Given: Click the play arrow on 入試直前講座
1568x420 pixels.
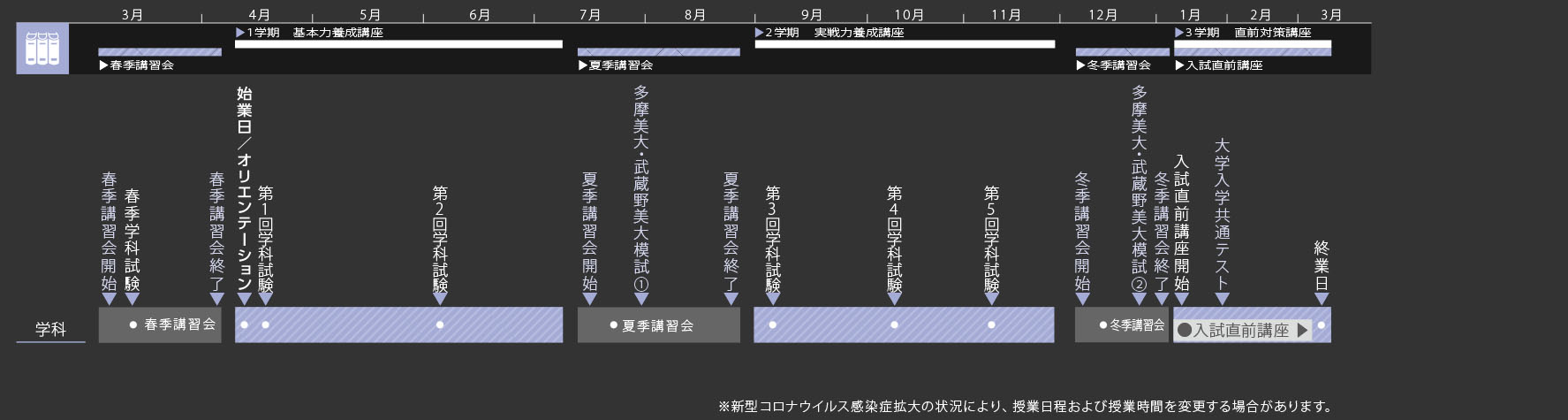Looking at the screenshot, I should click(1302, 330).
